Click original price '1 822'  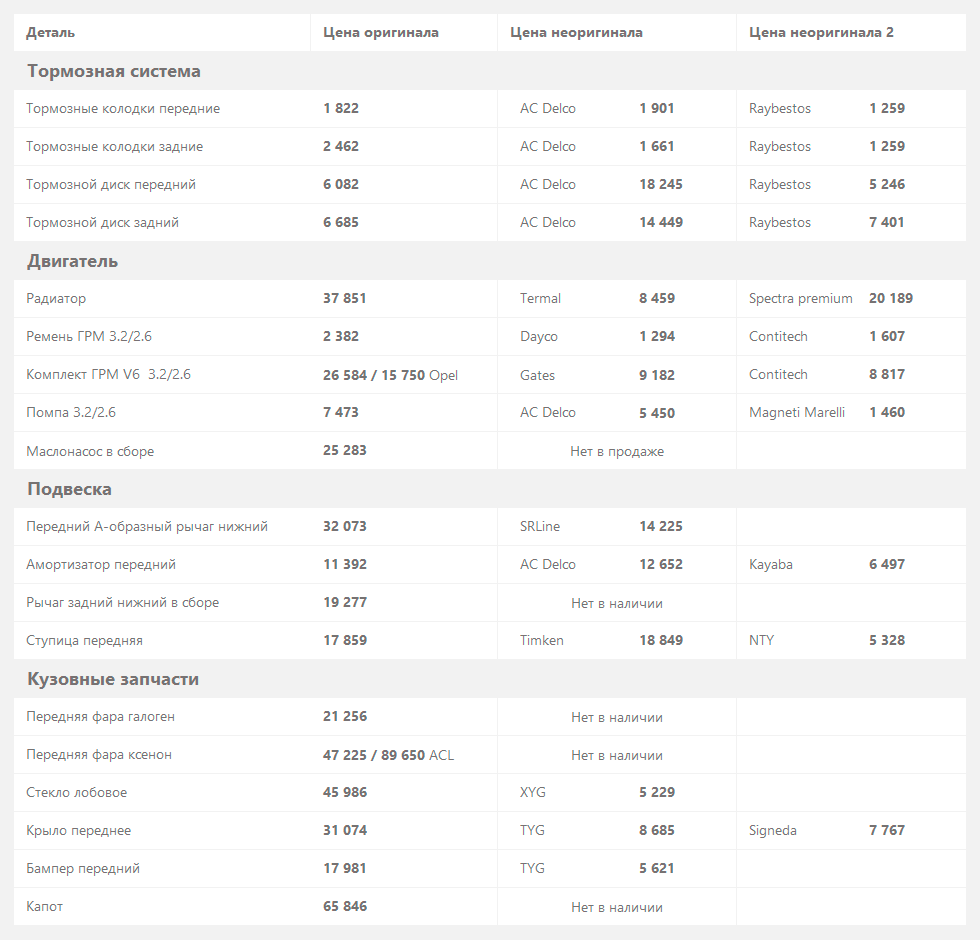(341, 108)
